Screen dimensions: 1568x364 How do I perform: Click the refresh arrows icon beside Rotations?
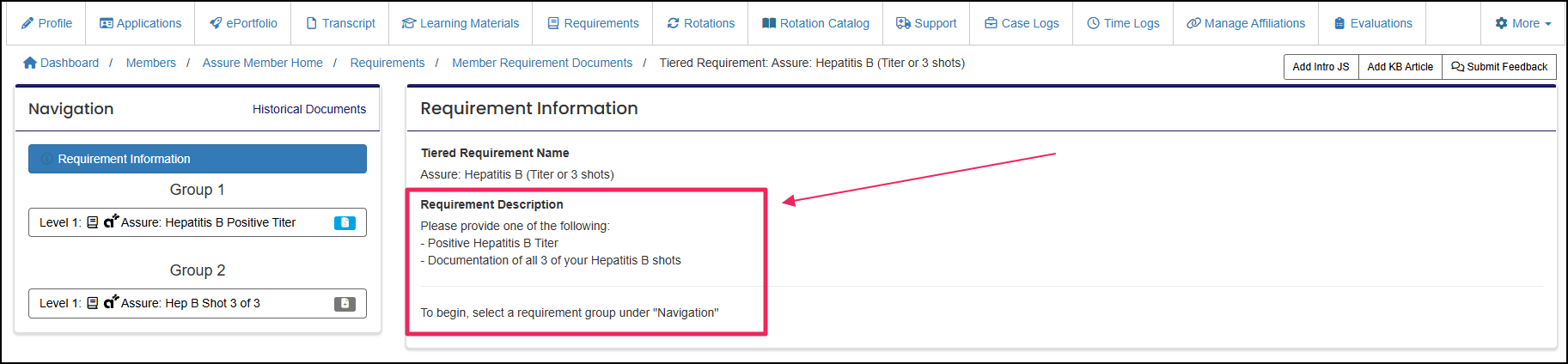click(x=674, y=23)
